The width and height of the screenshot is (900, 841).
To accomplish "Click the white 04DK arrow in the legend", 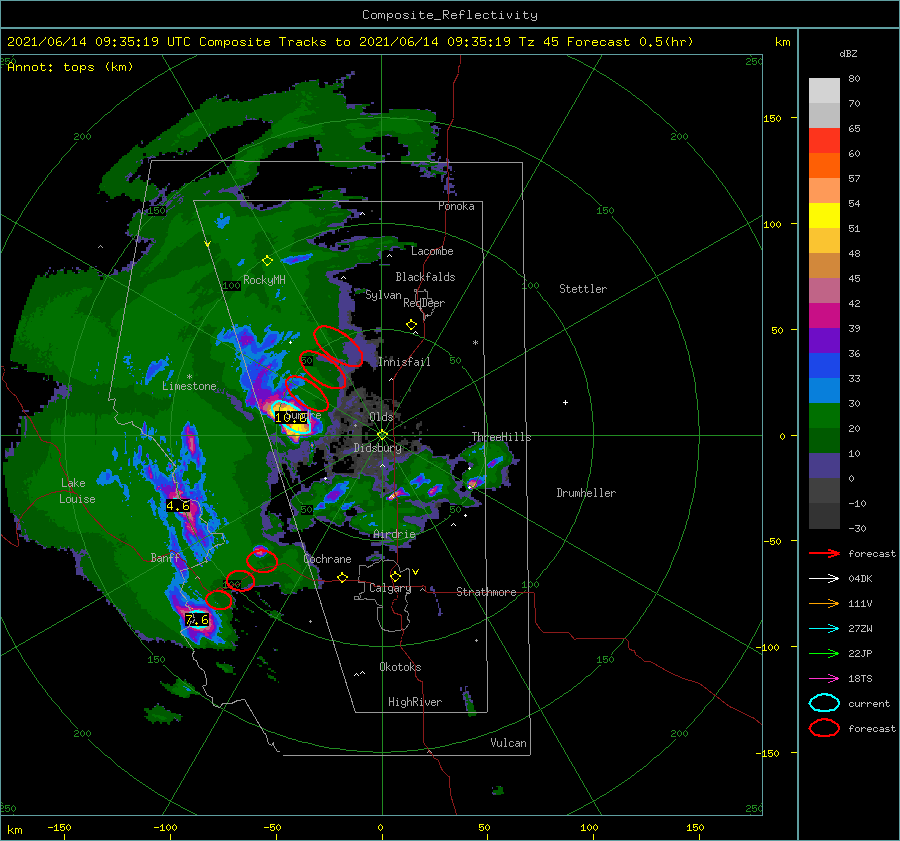I will [824, 578].
